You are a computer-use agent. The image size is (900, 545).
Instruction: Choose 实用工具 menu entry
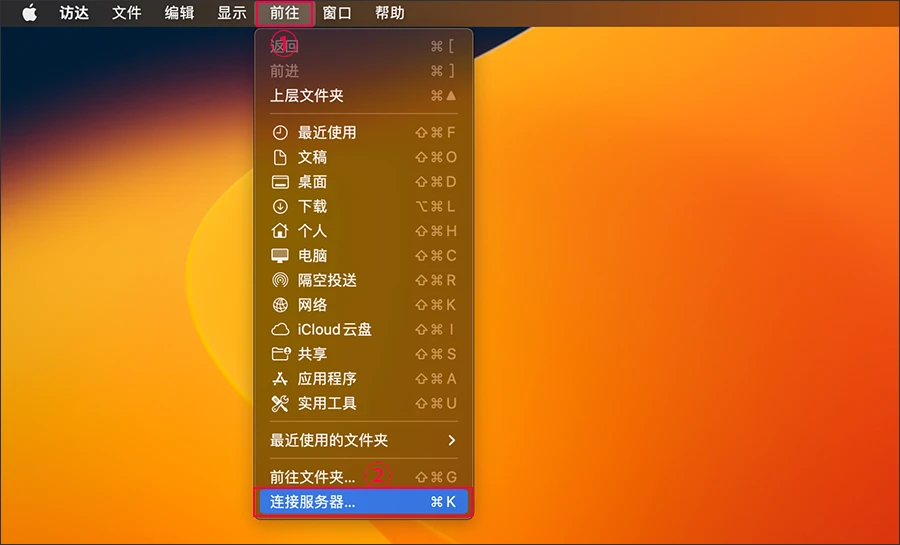coord(364,403)
